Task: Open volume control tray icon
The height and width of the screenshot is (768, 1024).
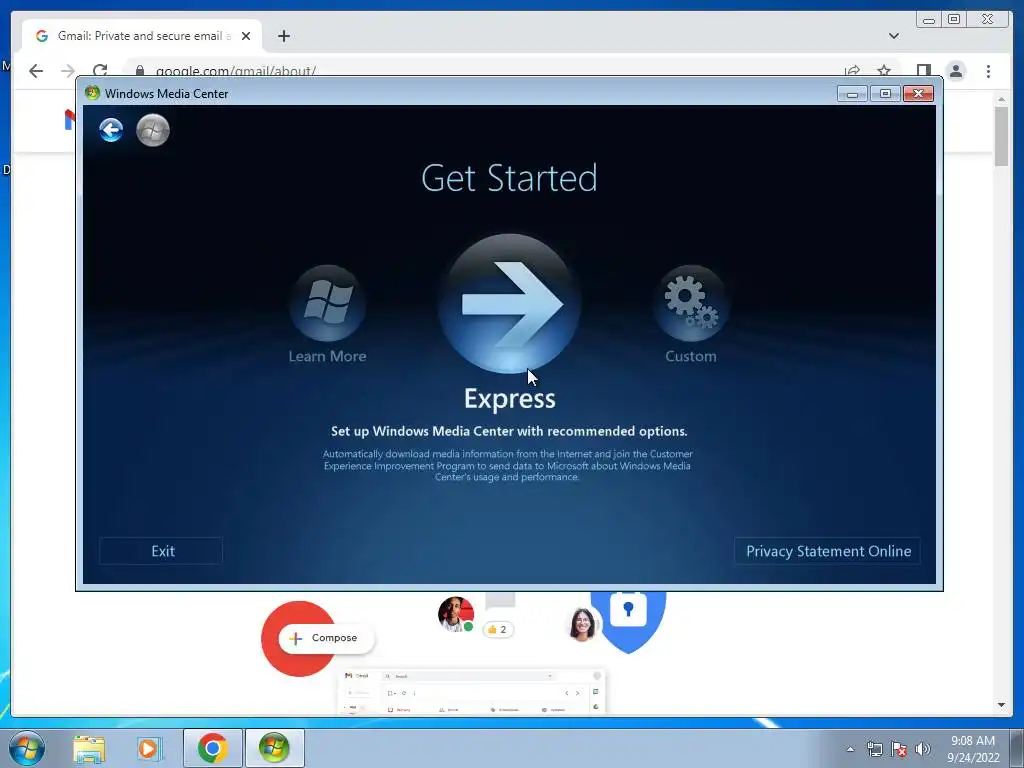Action: pyautogui.click(x=923, y=749)
